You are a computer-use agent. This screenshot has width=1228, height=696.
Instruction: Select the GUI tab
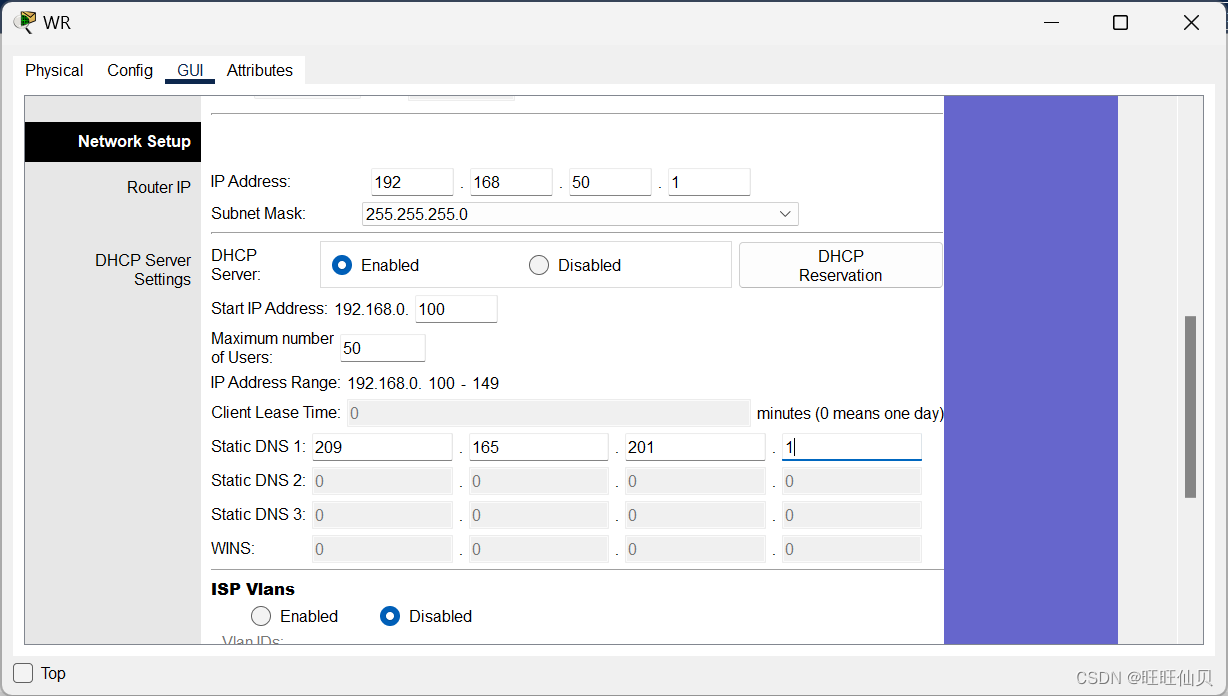pyautogui.click(x=190, y=70)
